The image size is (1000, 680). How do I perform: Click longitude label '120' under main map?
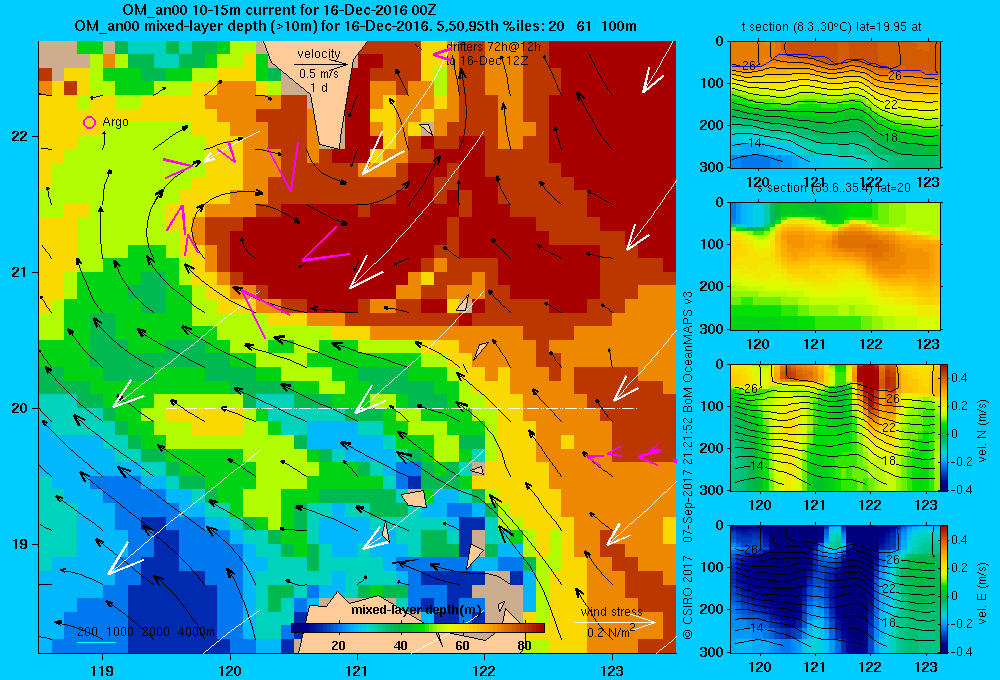coord(230,670)
